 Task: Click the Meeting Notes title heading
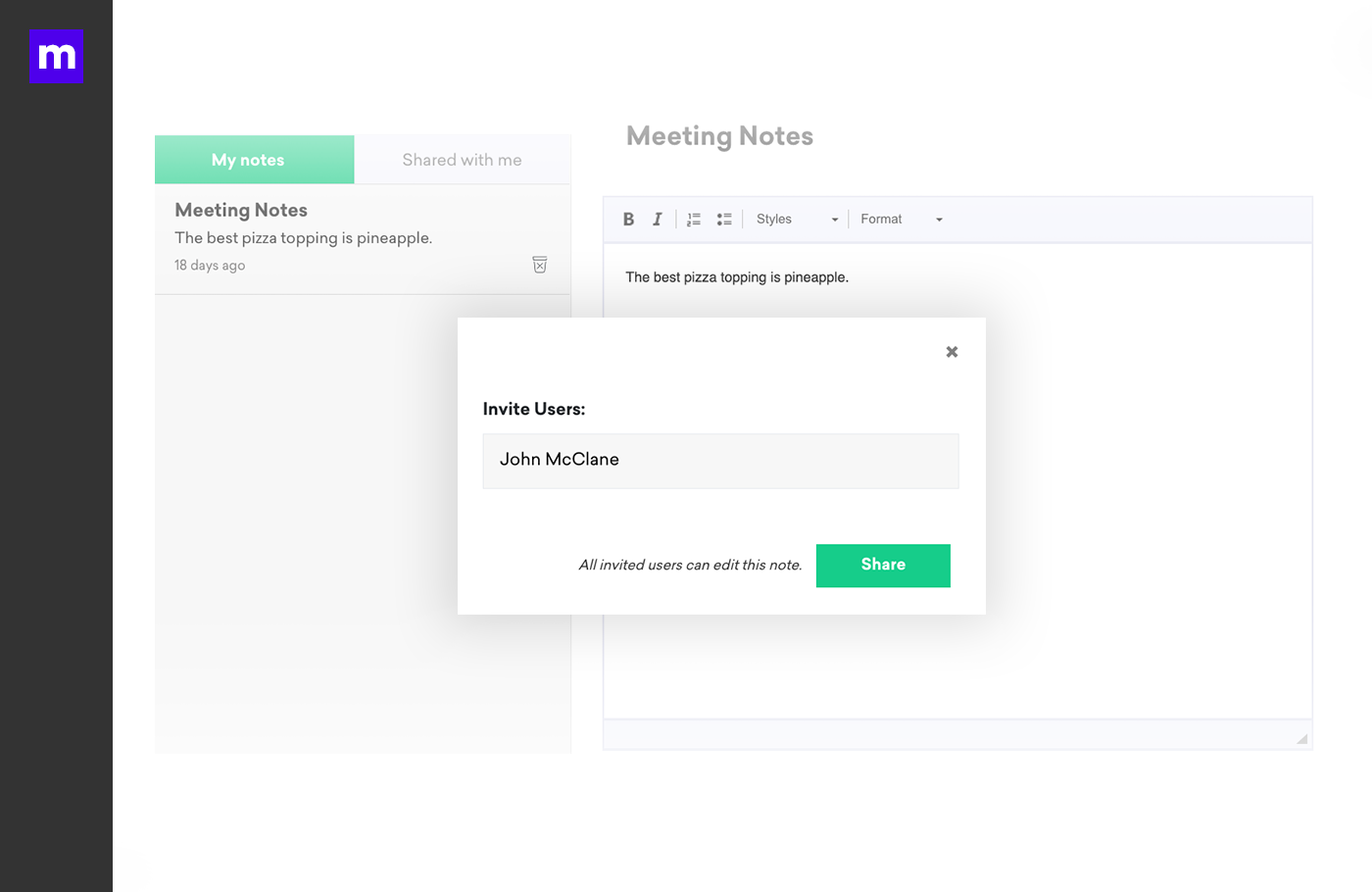click(719, 136)
